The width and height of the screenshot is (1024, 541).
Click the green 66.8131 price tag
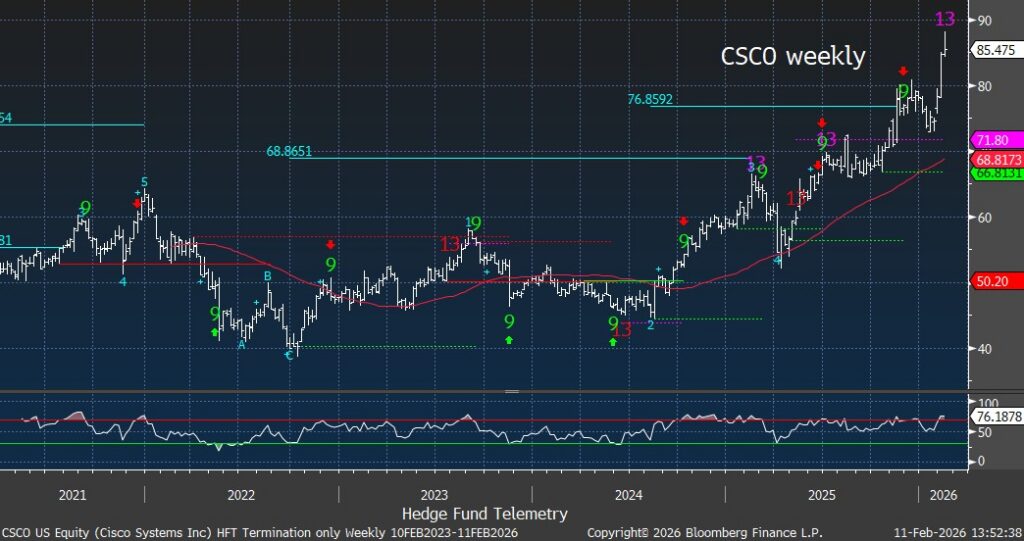pos(995,173)
